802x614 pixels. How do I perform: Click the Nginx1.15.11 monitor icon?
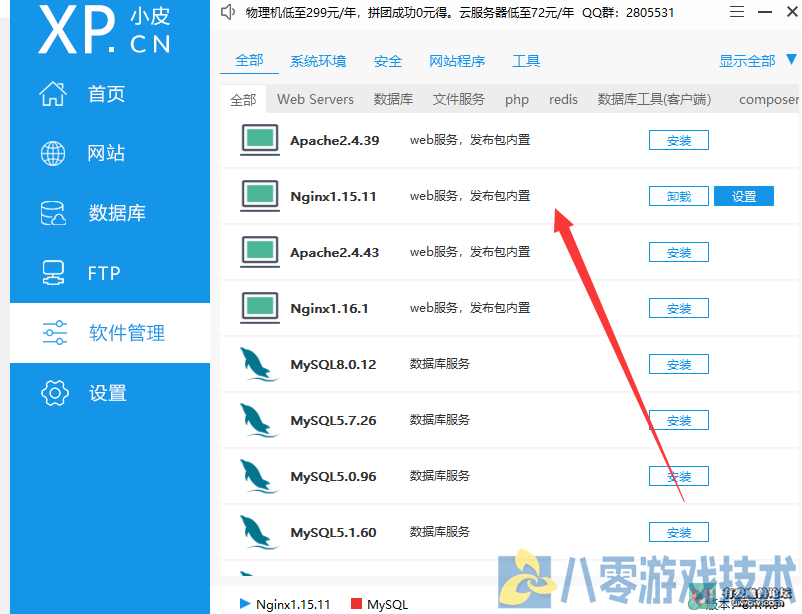[259, 196]
